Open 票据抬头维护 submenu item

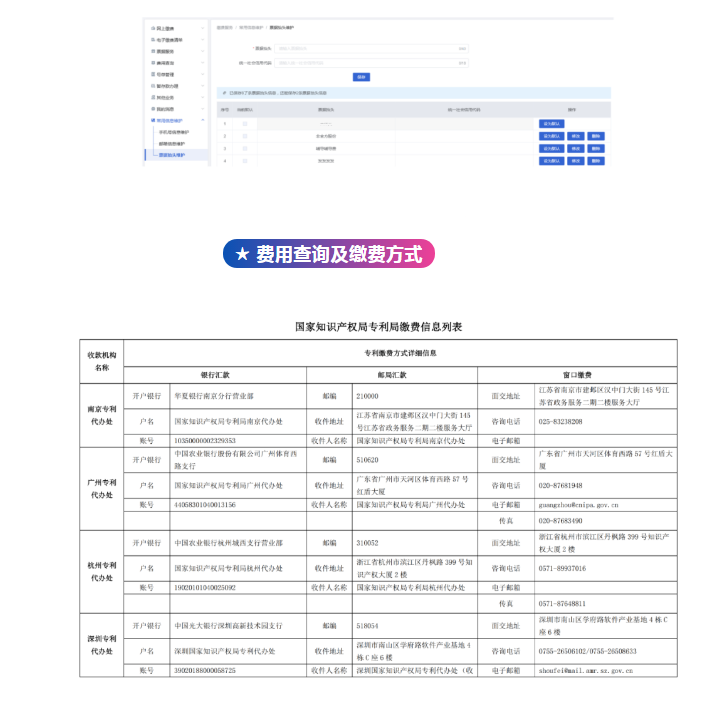point(172,155)
